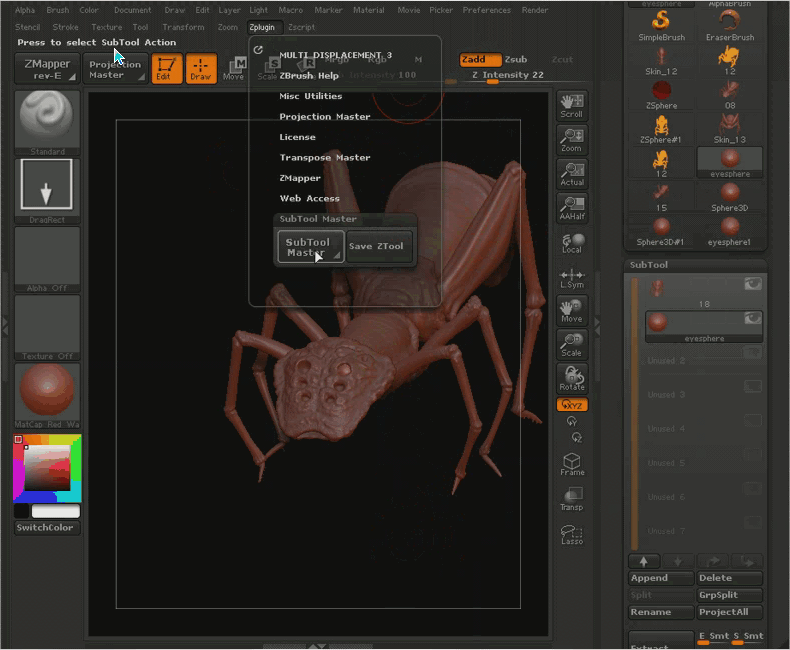Activate the Lasso selection icon
Image resolution: width=790 pixels, height=650 pixels.
pyautogui.click(x=572, y=534)
